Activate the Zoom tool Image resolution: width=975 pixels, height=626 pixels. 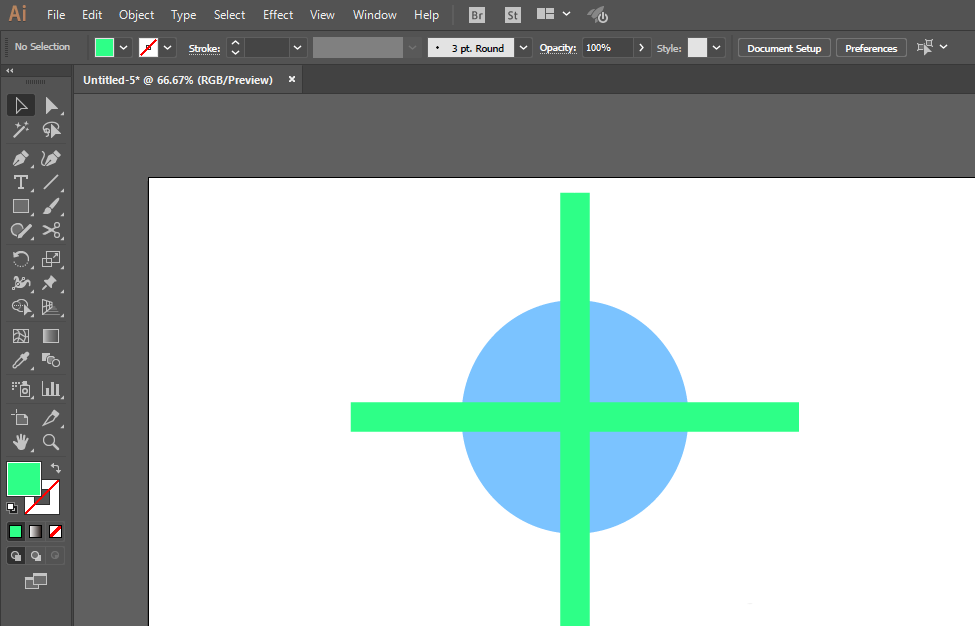[x=51, y=442]
